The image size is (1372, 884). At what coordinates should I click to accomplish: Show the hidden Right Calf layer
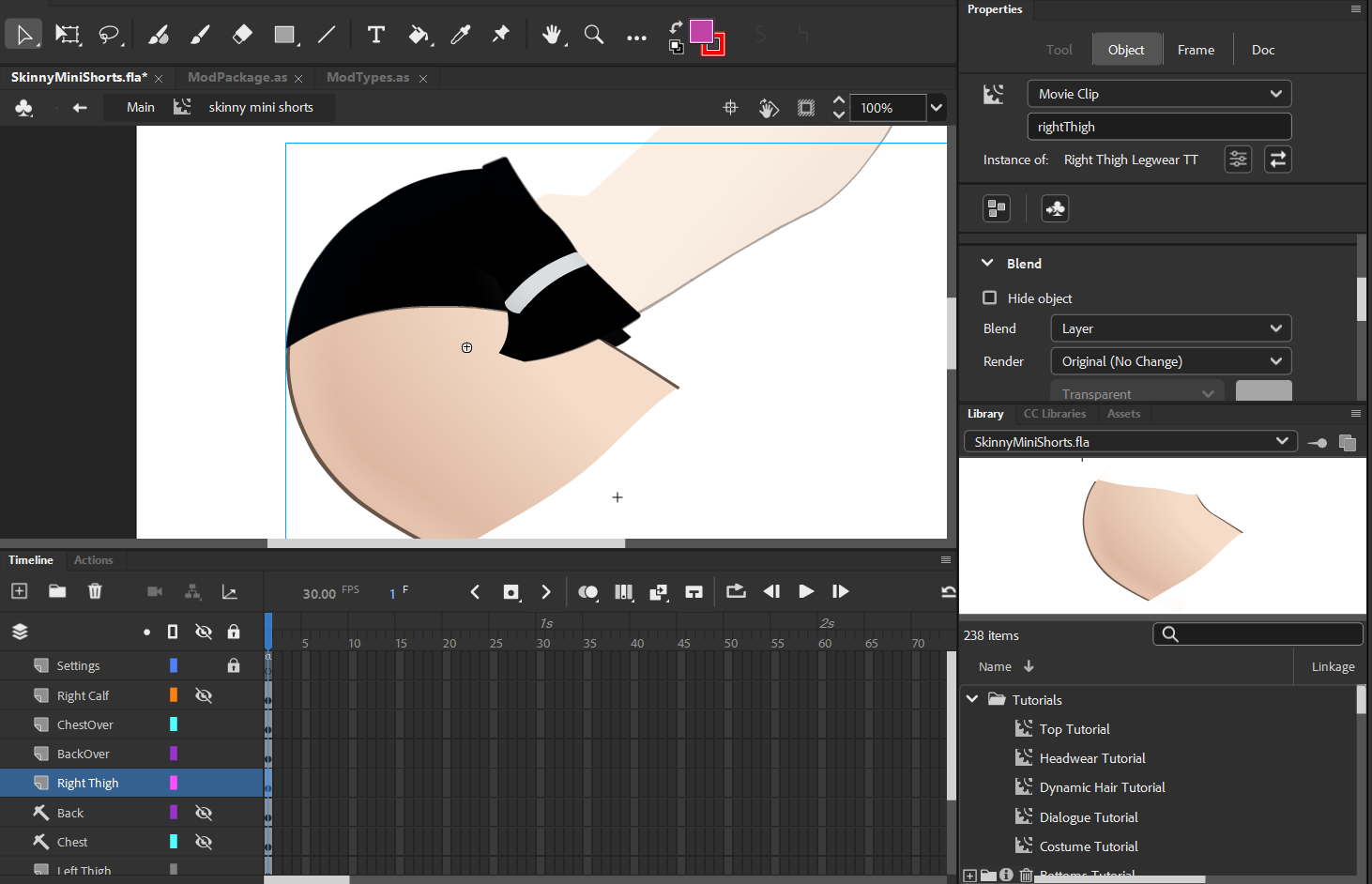coord(204,695)
